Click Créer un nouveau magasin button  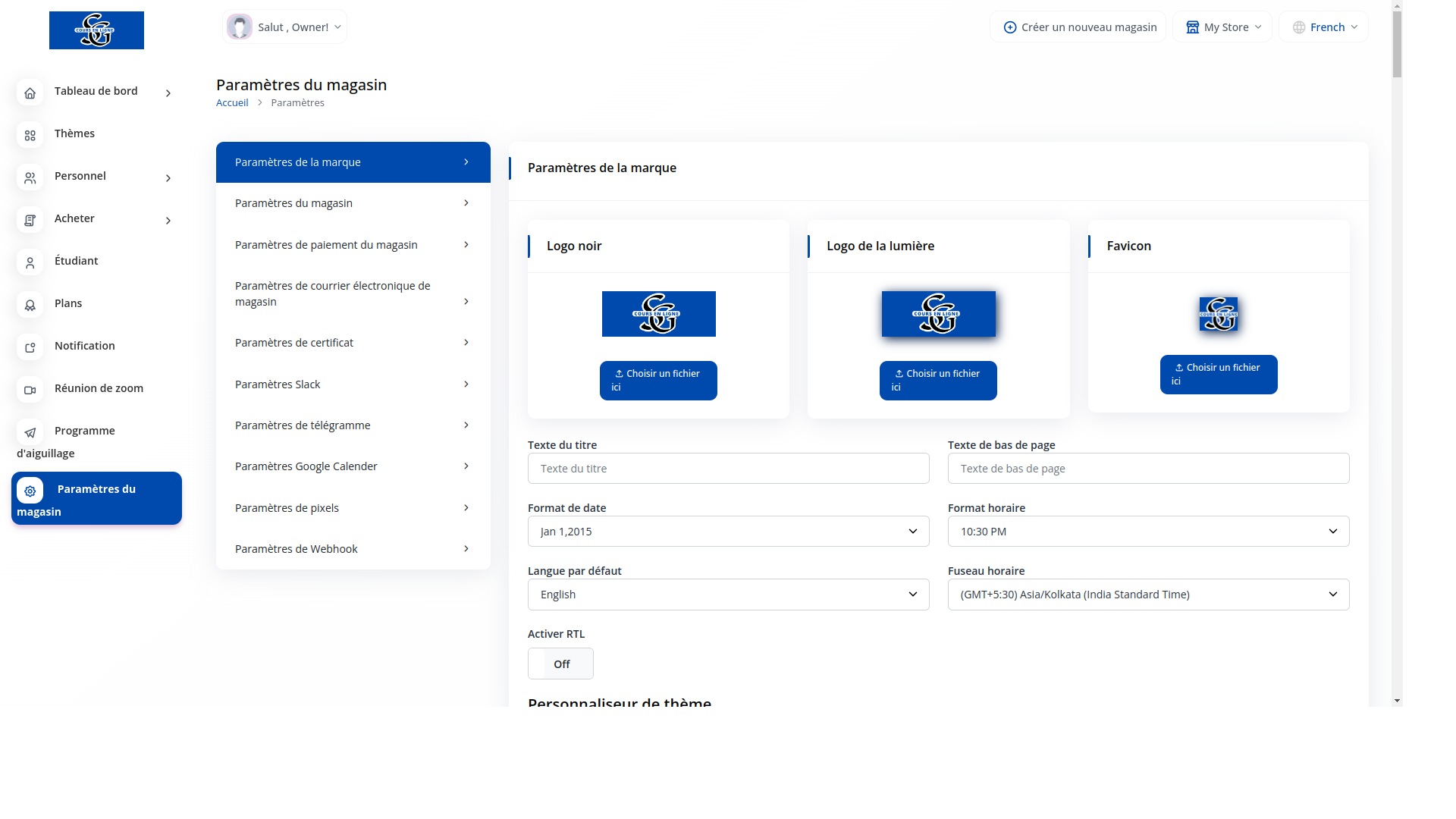[x=1078, y=27]
